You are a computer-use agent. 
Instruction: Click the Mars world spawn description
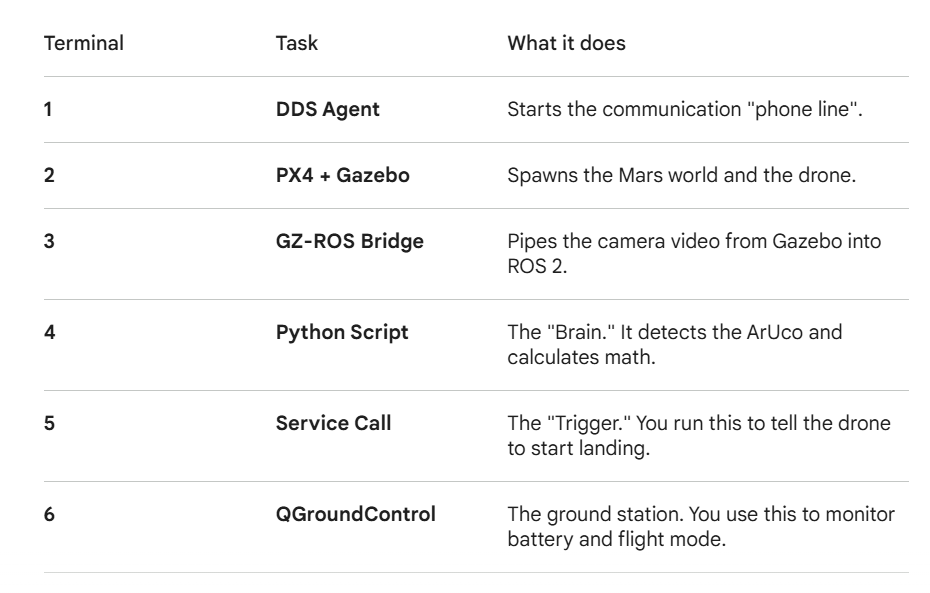(682, 176)
